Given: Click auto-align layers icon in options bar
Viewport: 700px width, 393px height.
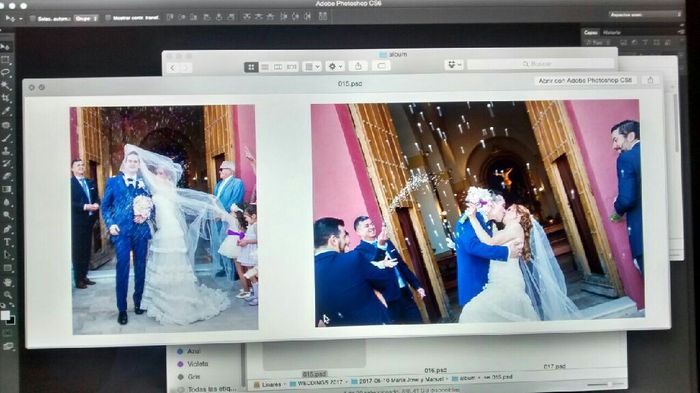Looking at the screenshot, I should click(323, 16).
